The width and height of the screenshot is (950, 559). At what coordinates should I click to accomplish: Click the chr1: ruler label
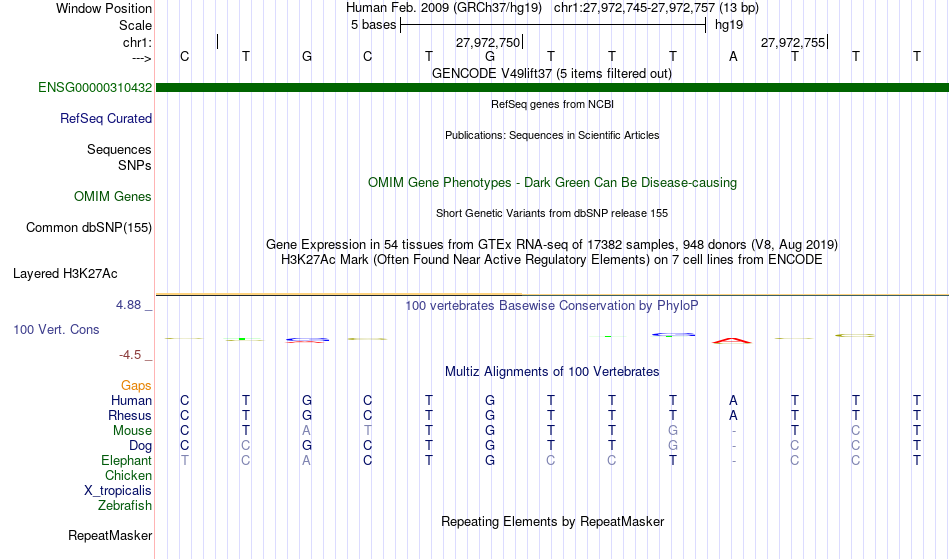coord(138,42)
